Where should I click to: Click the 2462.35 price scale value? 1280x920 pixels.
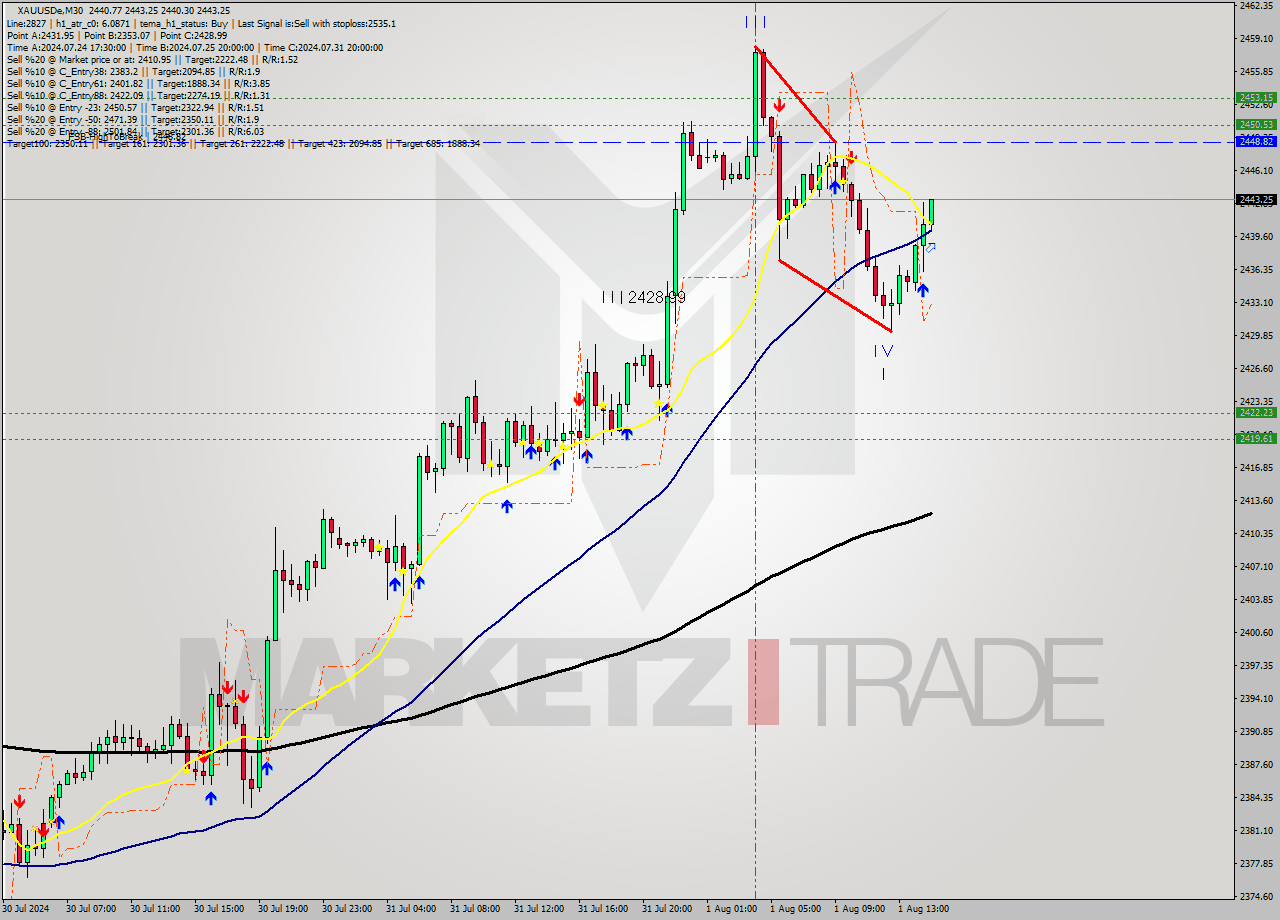pyautogui.click(x=1255, y=6)
